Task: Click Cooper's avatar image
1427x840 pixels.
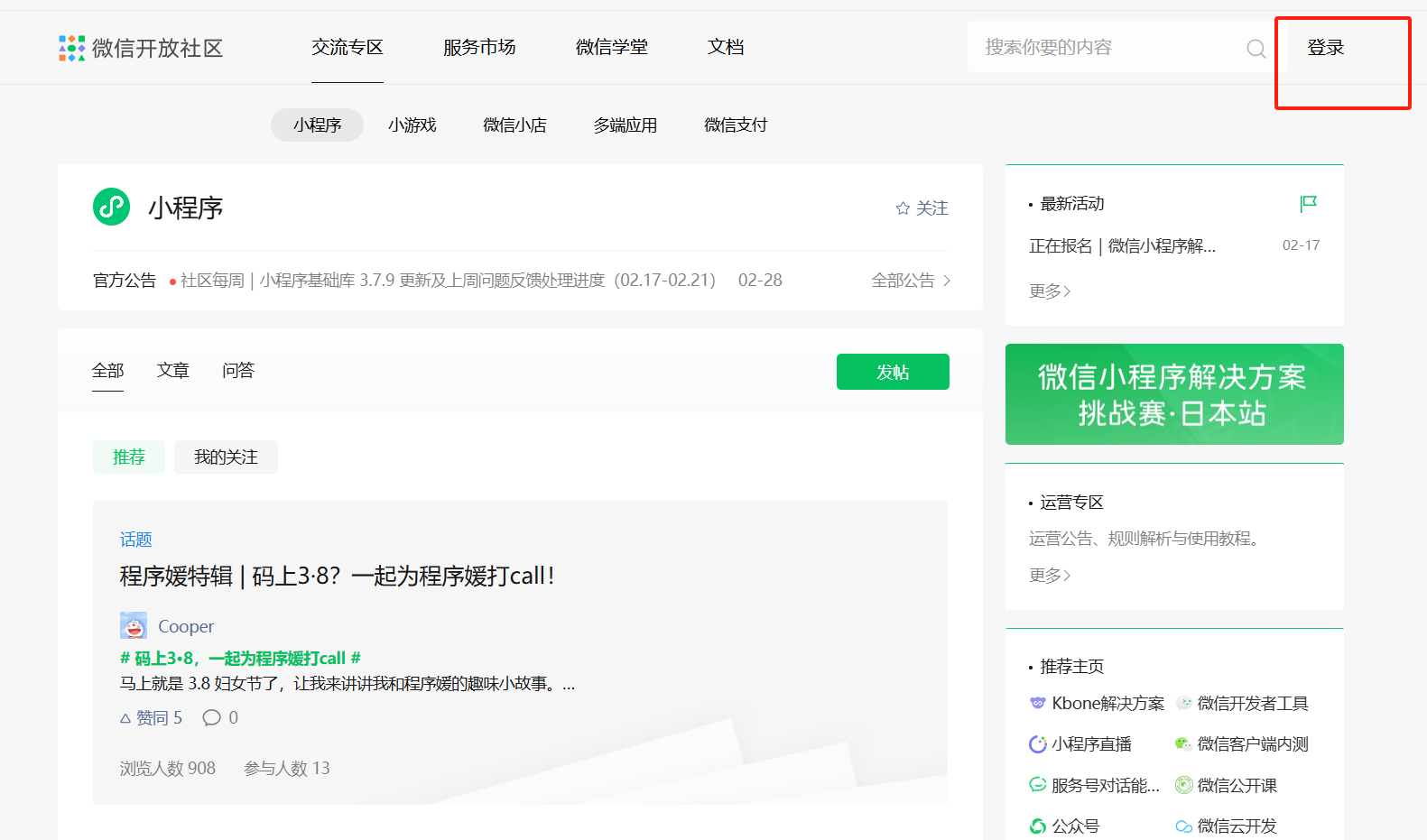Action: 134,625
